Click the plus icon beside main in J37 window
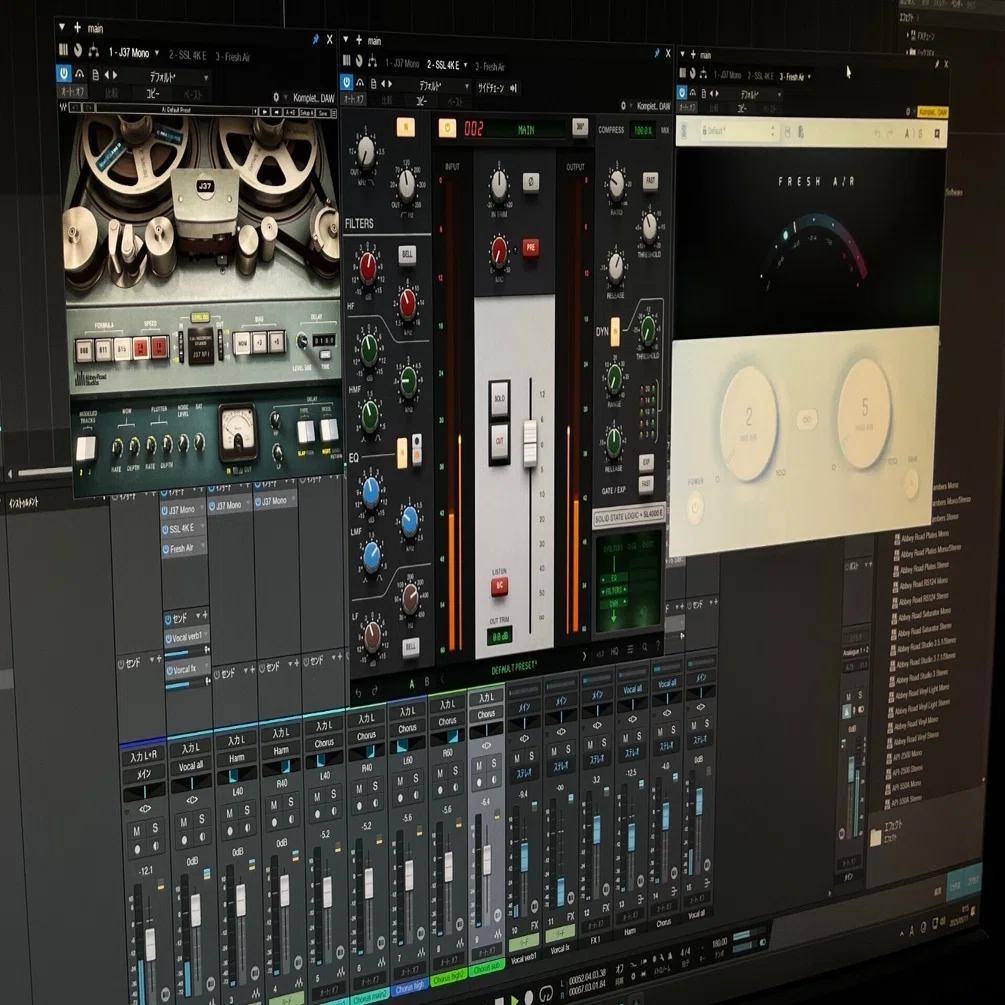The image size is (1005, 1005). [78, 27]
